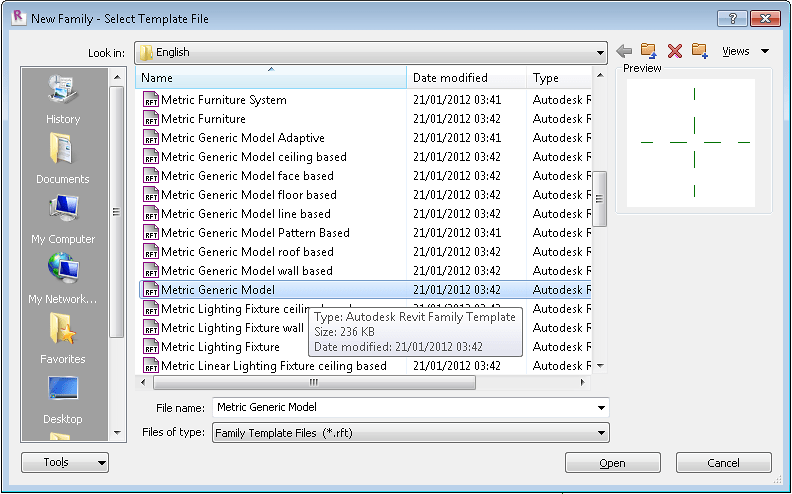The height and width of the screenshot is (494, 792).
Task: Click the file list vertical scrollbar thumb
Action: coord(600,199)
